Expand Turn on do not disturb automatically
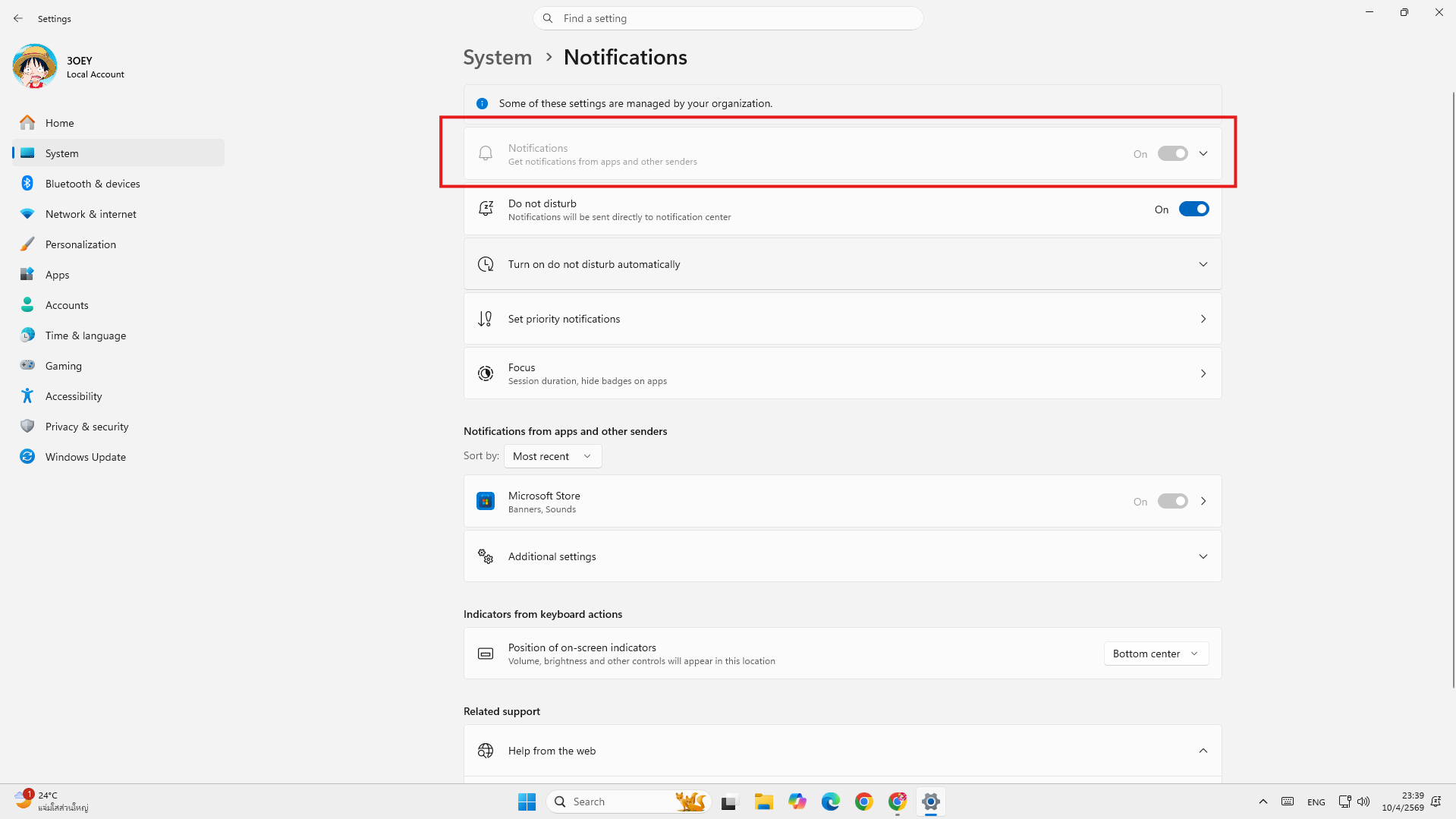The image size is (1456, 819). 842,264
